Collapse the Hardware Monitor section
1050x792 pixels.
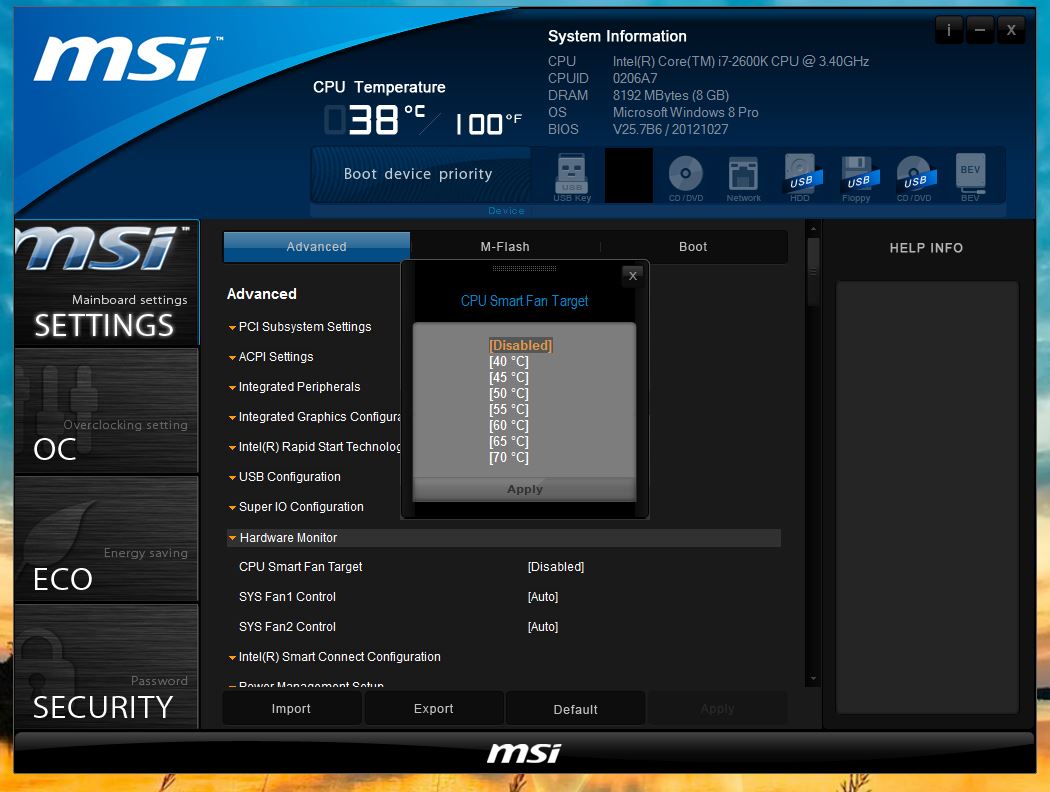pos(504,538)
